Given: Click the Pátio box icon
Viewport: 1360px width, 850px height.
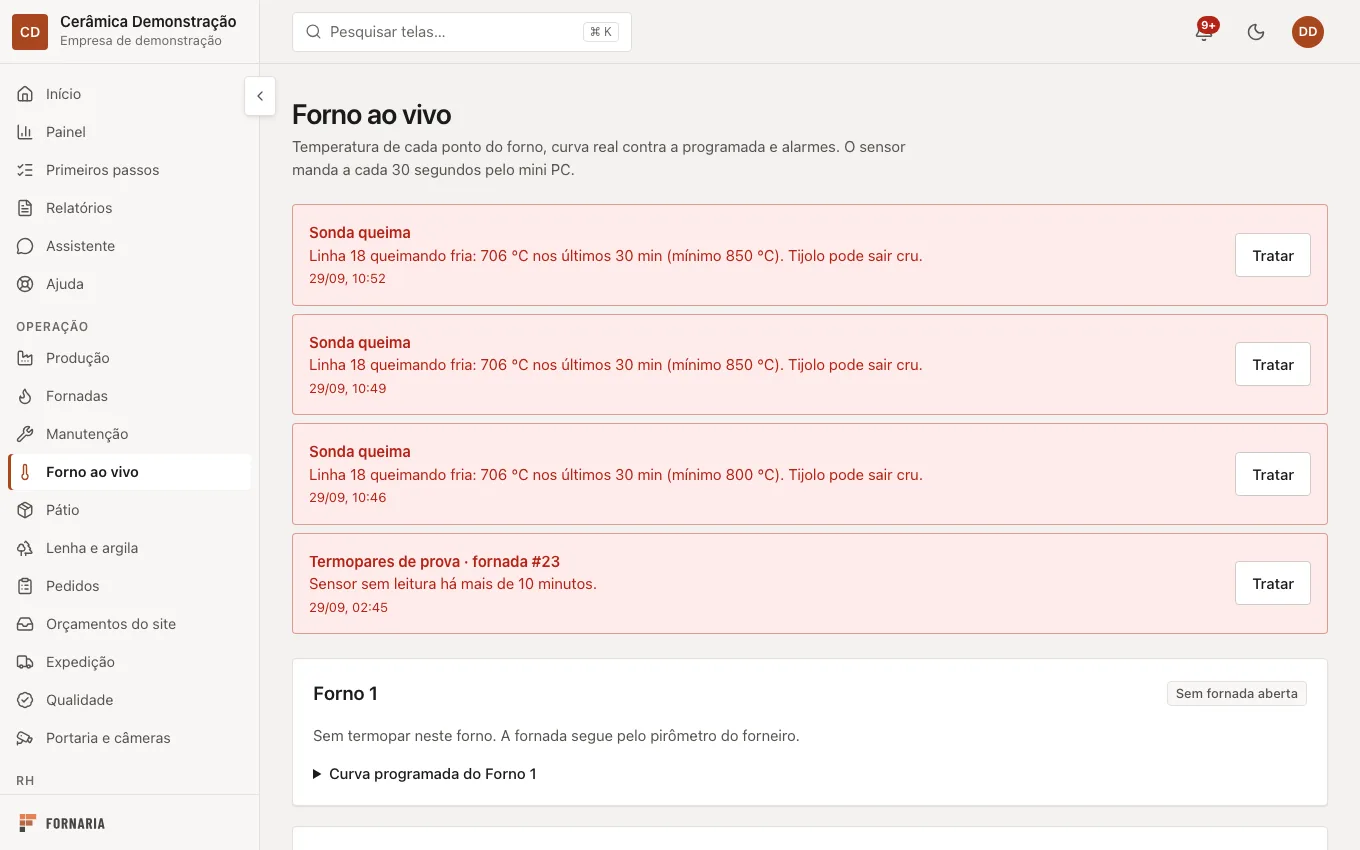Looking at the screenshot, I should [x=26, y=510].
